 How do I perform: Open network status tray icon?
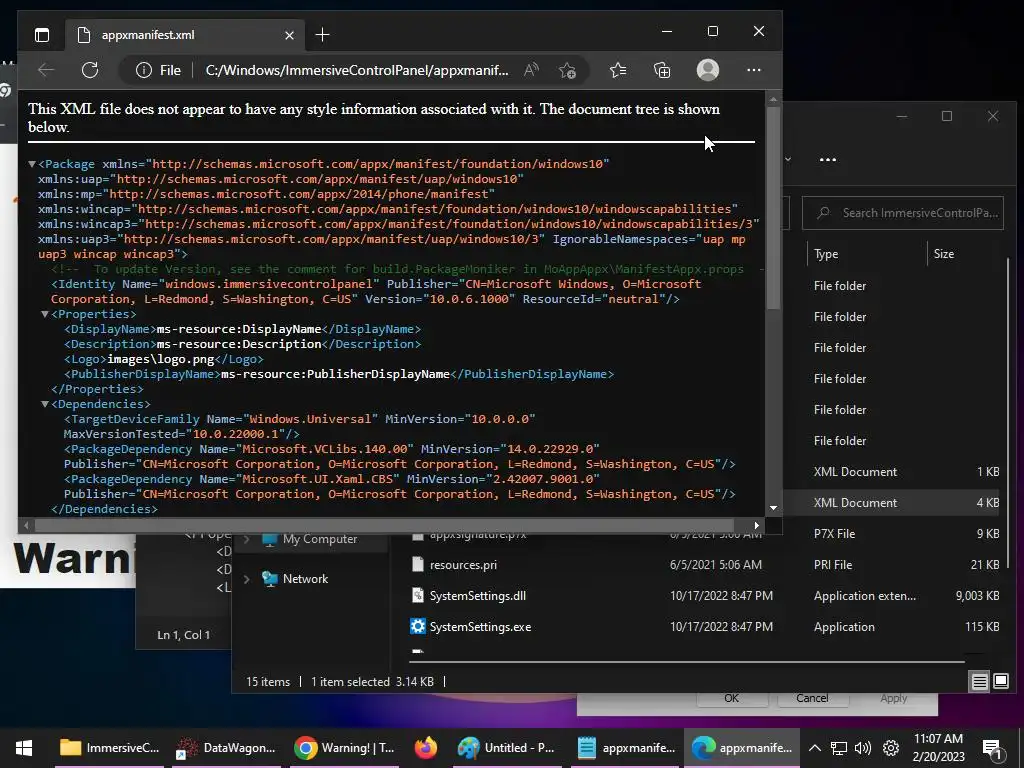pos(839,748)
